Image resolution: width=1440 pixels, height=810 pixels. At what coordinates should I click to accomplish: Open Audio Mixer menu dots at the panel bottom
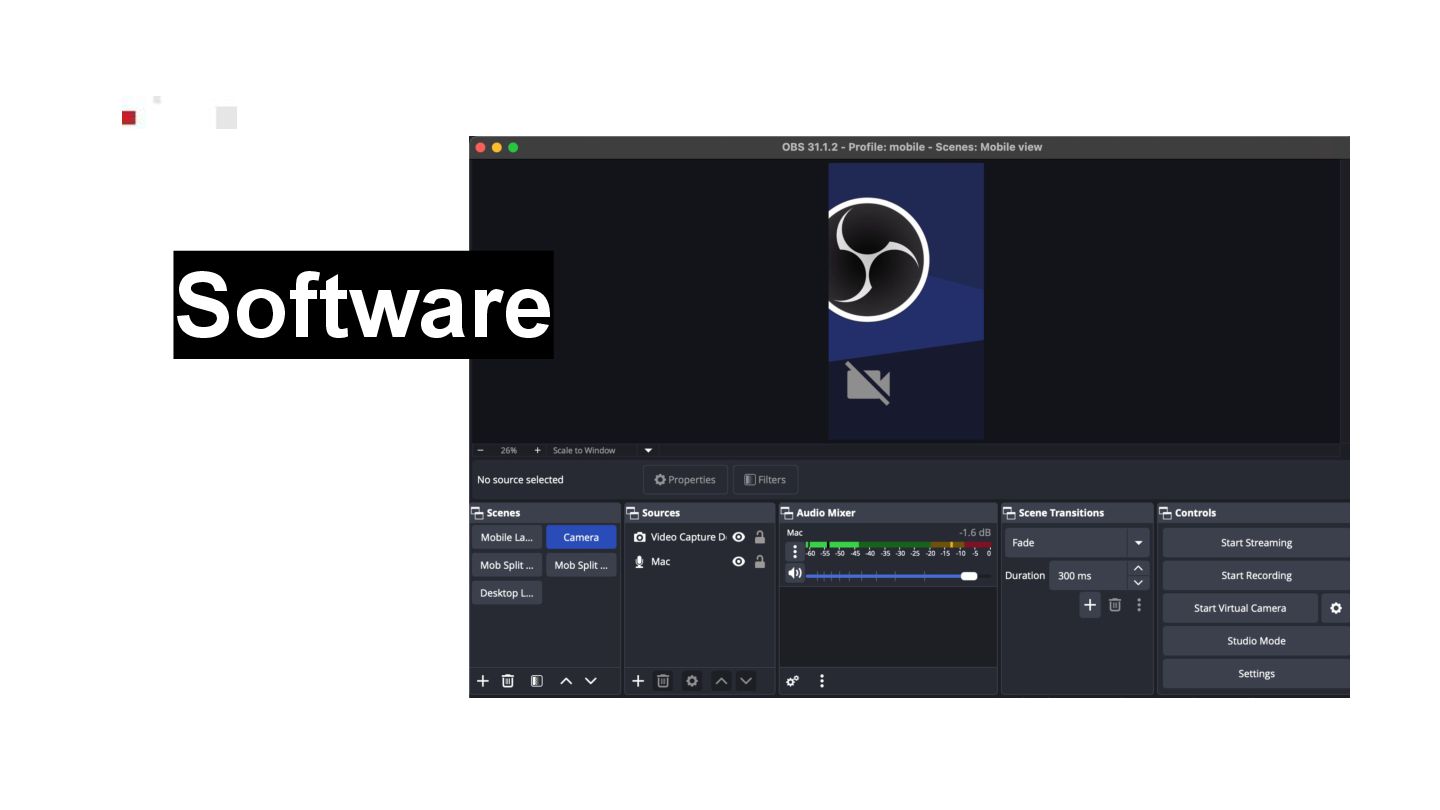coord(822,681)
